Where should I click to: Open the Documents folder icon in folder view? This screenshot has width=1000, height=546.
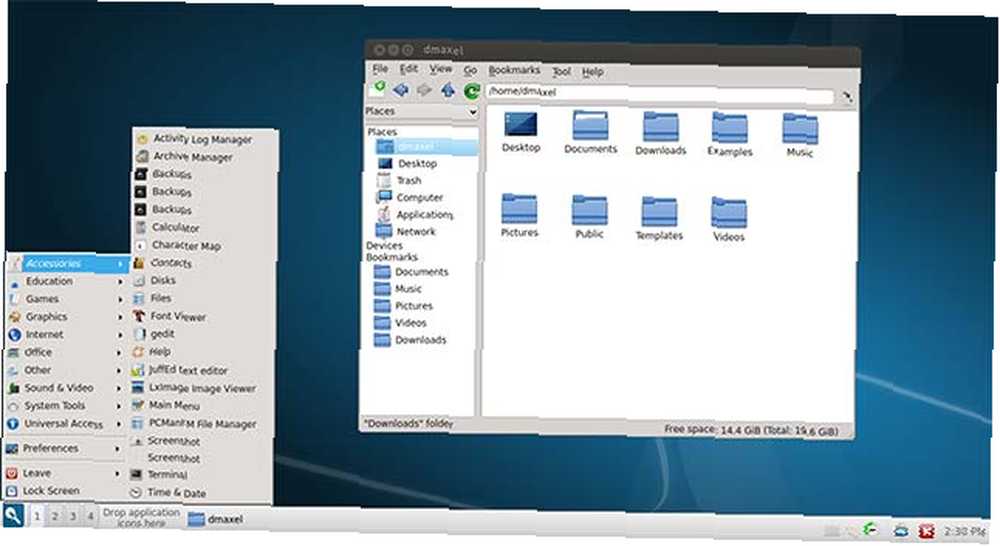pos(591,133)
